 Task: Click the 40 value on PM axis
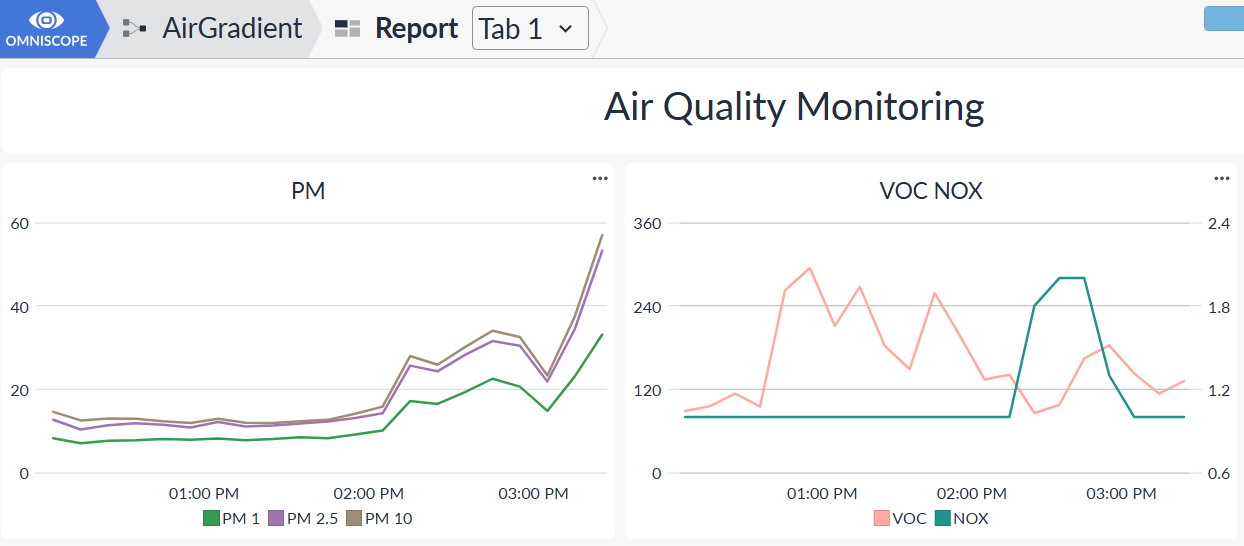(x=19, y=306)
